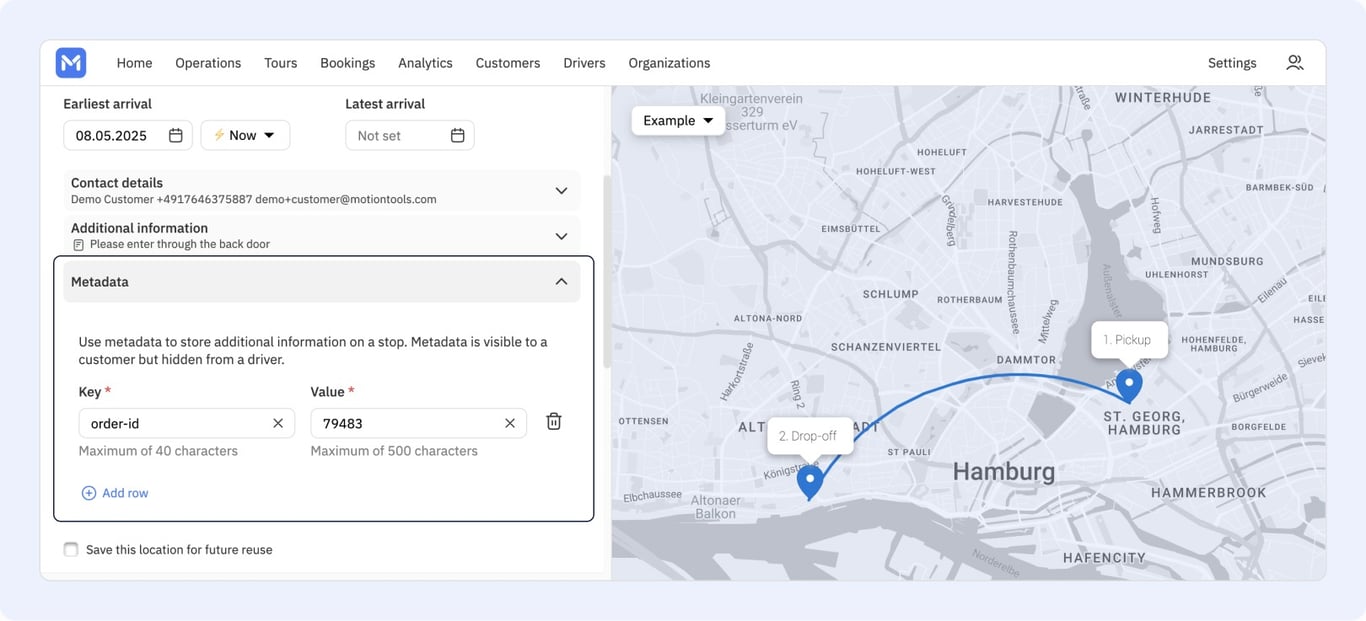Open the Analytics menu
The width and height of the screenshot is (1366, 621).
tap(425, 63)
